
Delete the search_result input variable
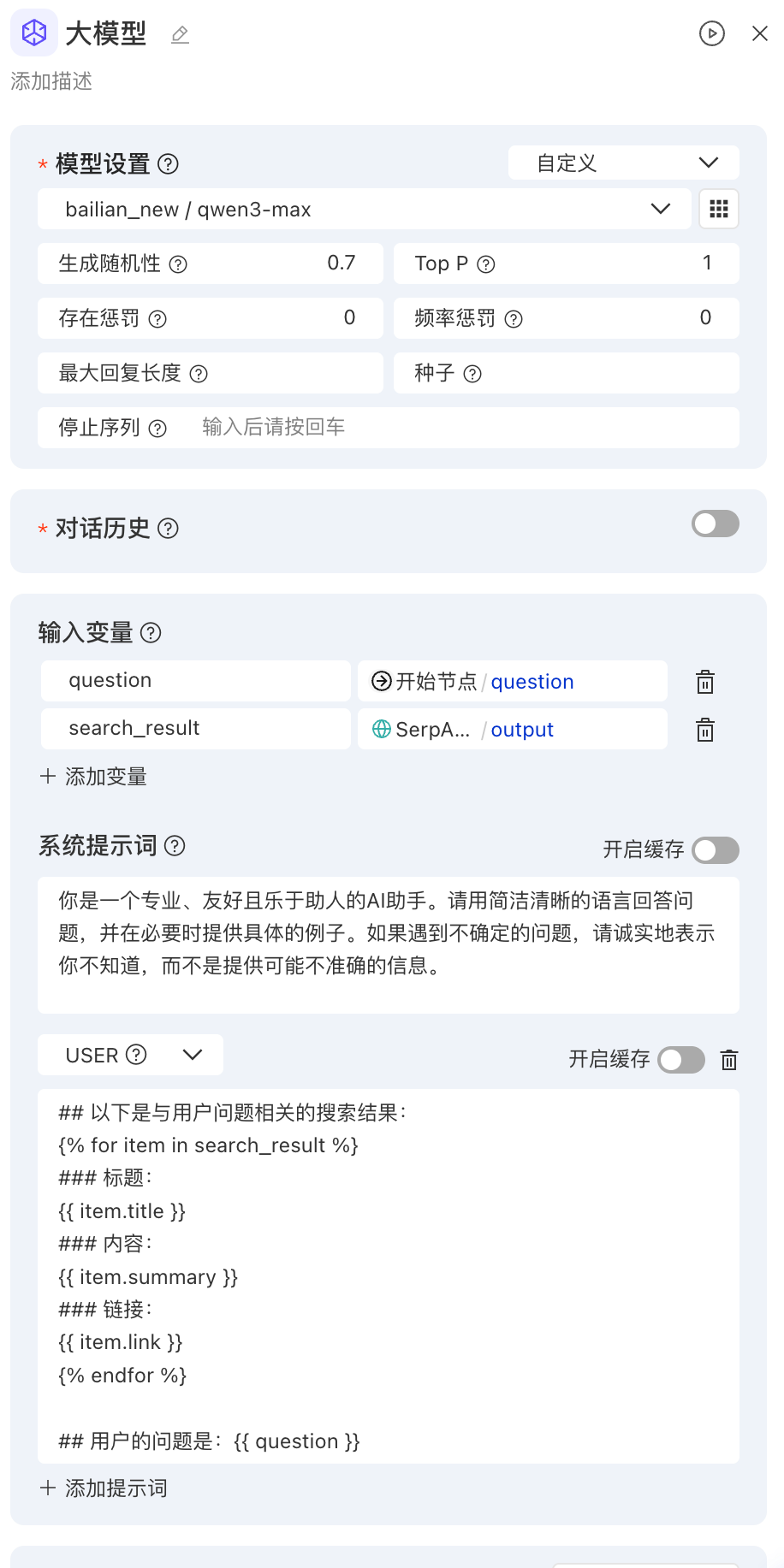tap(704, 730)
